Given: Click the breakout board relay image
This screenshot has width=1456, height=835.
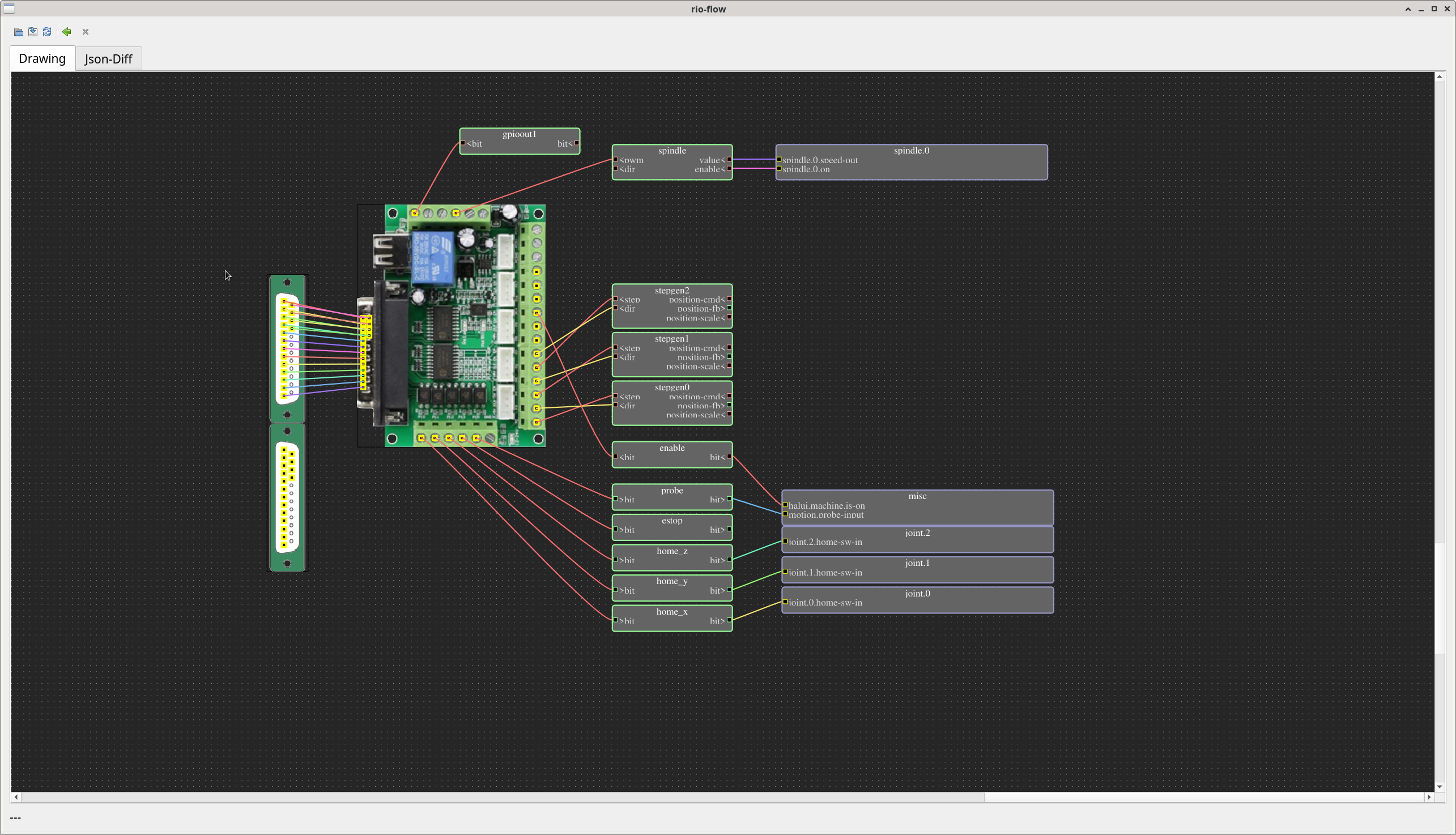Looking at the screenshot, I should pyautogui.click(x=433, y=257).
